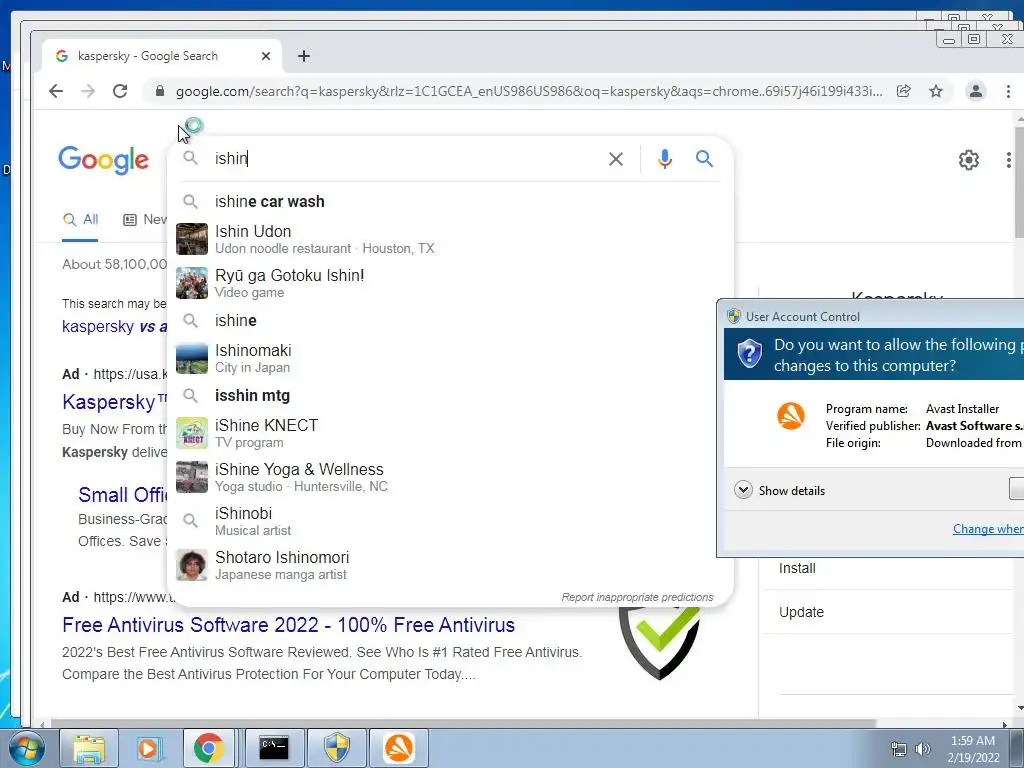Screen dimensions: 1024x768
Task: Click the UAC shield taskbar item
Action: coord(337,748)
